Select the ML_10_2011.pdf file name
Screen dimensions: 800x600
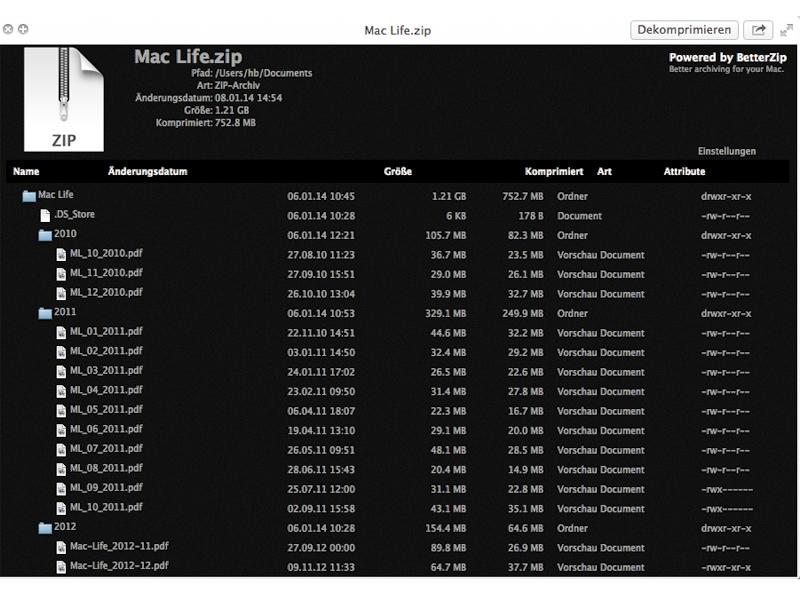106,507
